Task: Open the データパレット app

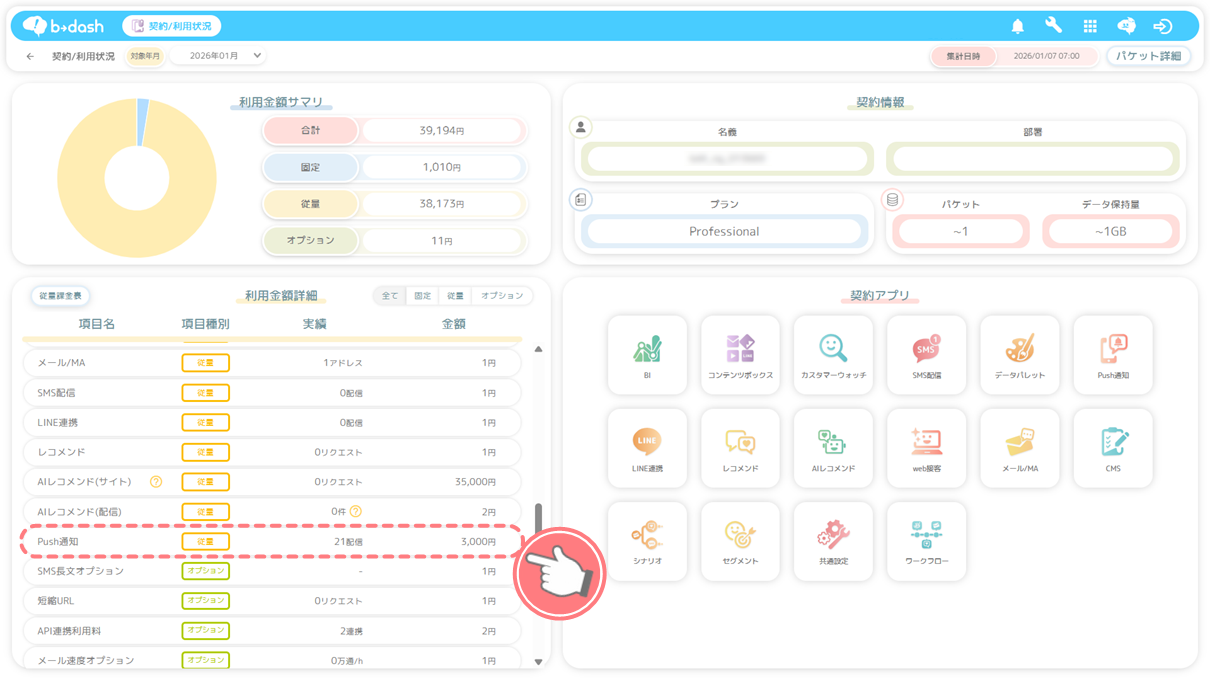Action: click(1019, 354)
